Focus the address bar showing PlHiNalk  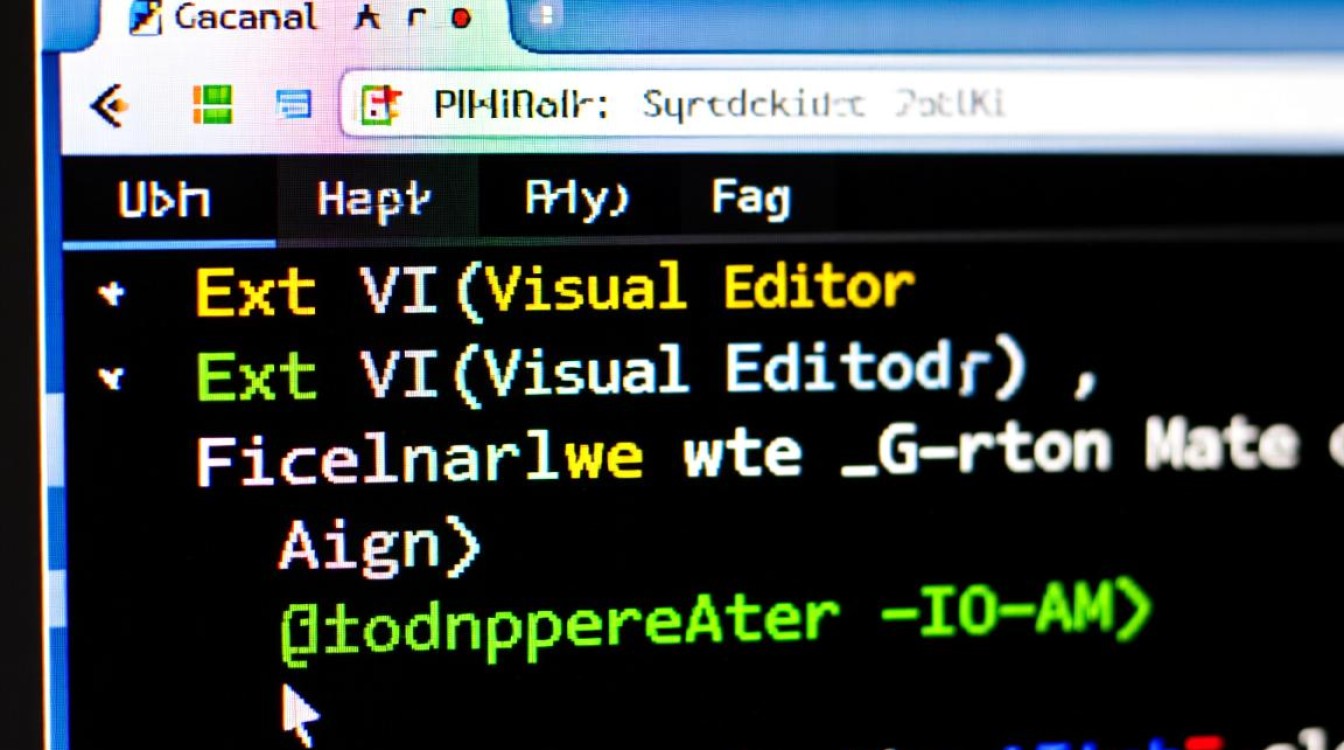pos(840,104)
